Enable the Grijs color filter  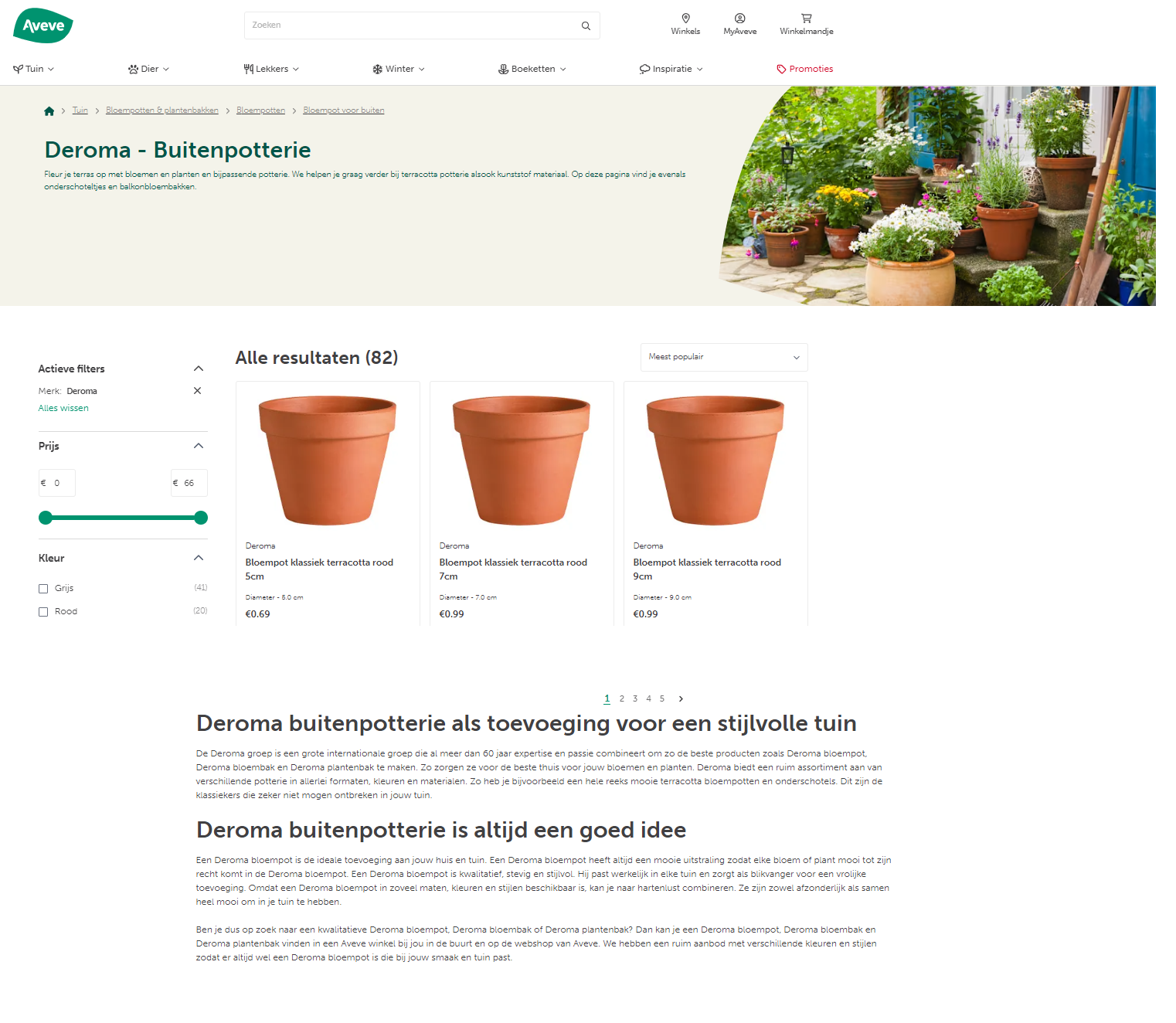43,588
